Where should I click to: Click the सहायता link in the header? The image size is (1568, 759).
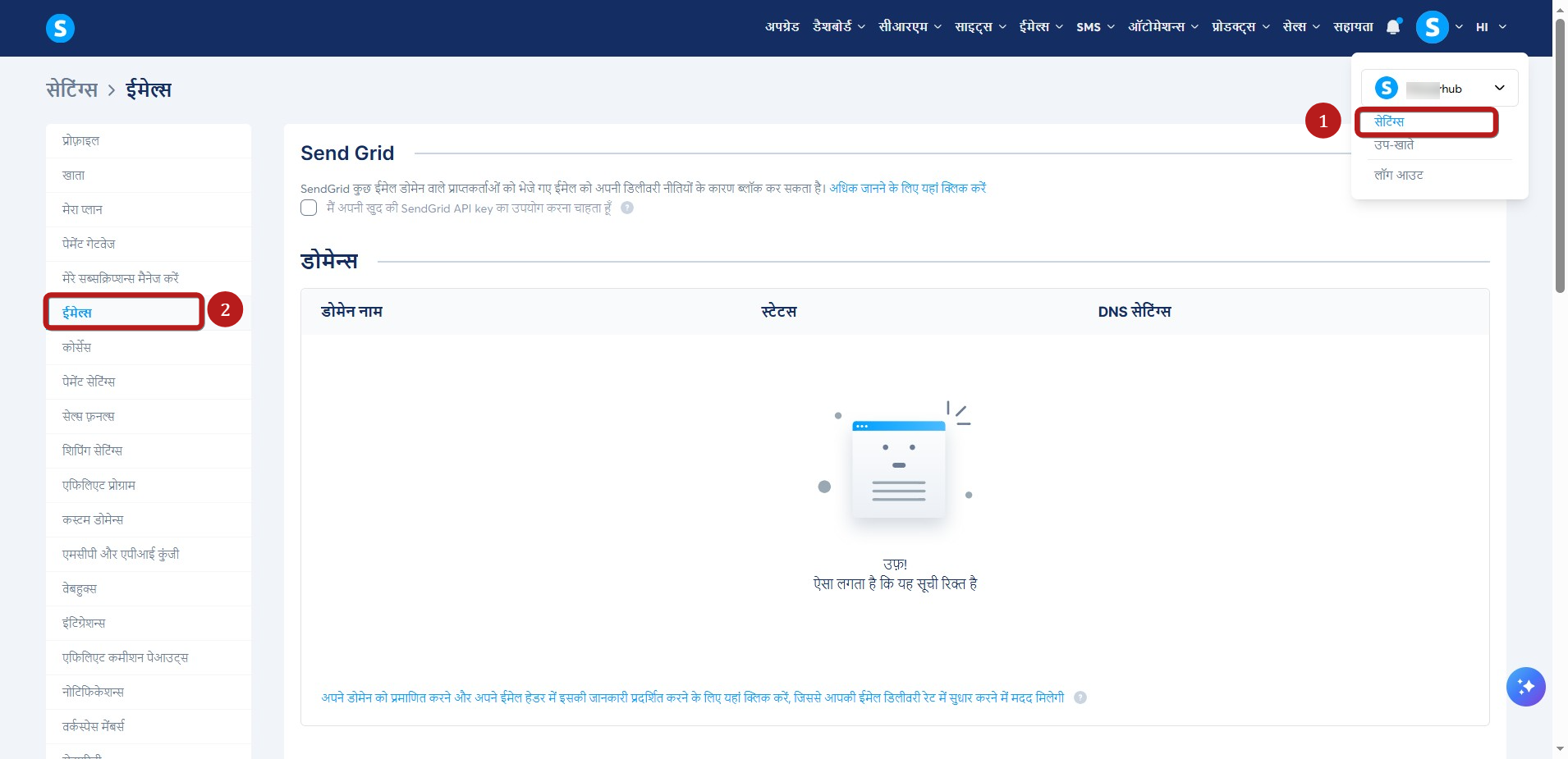click(1353, 26)
